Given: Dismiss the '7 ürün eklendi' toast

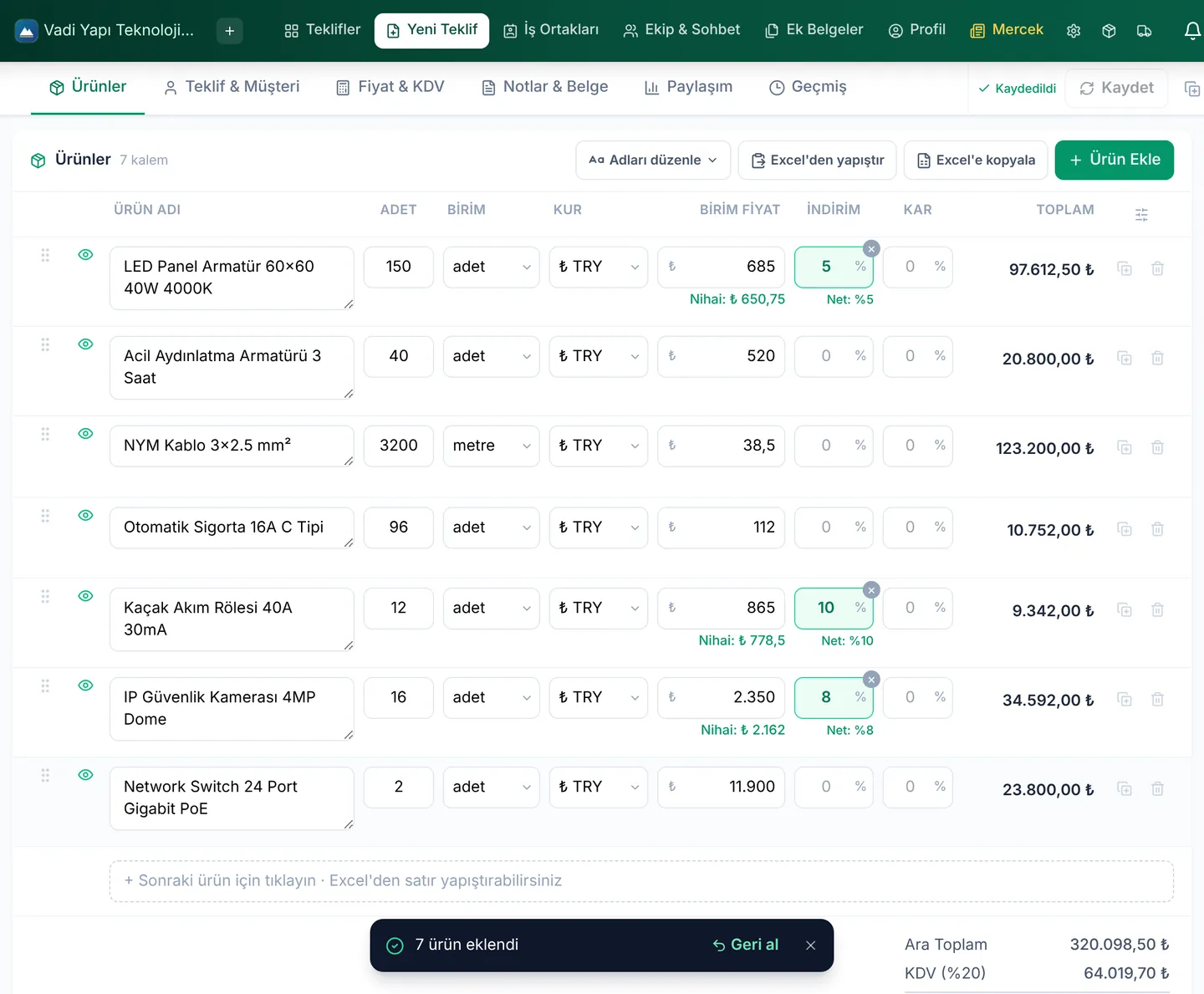Looking at the screenshot, I should (810, 946).
